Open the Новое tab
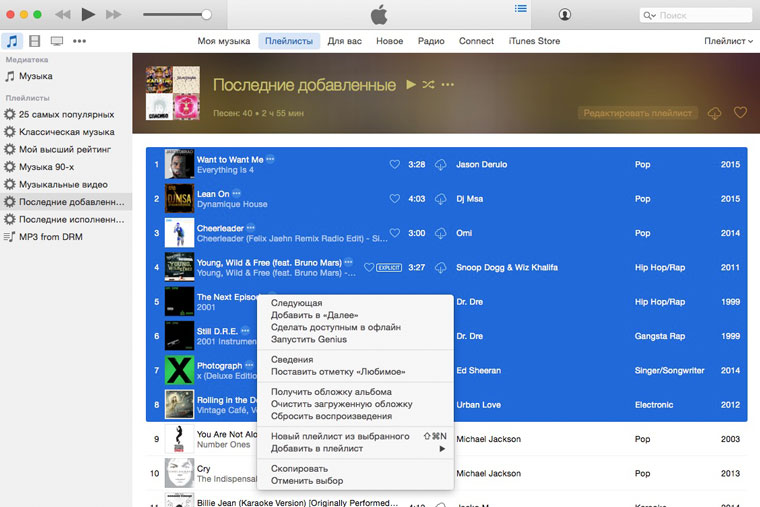This screenshot has width=760, height=507. (x=390, y=41)
